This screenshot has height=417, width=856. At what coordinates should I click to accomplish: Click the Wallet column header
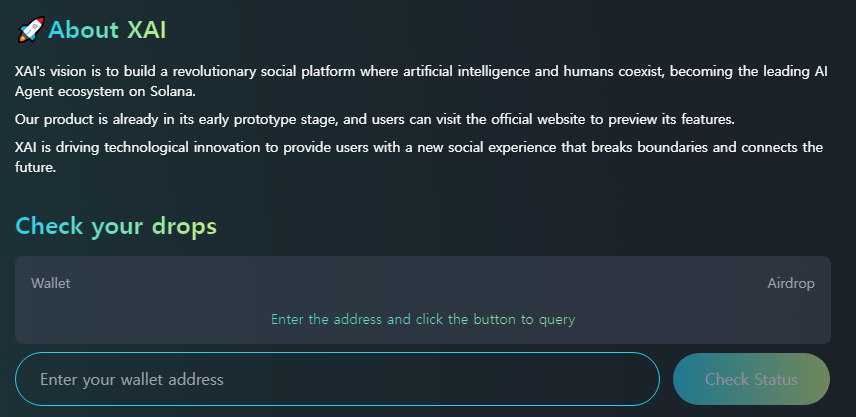[x=51, y=283]
